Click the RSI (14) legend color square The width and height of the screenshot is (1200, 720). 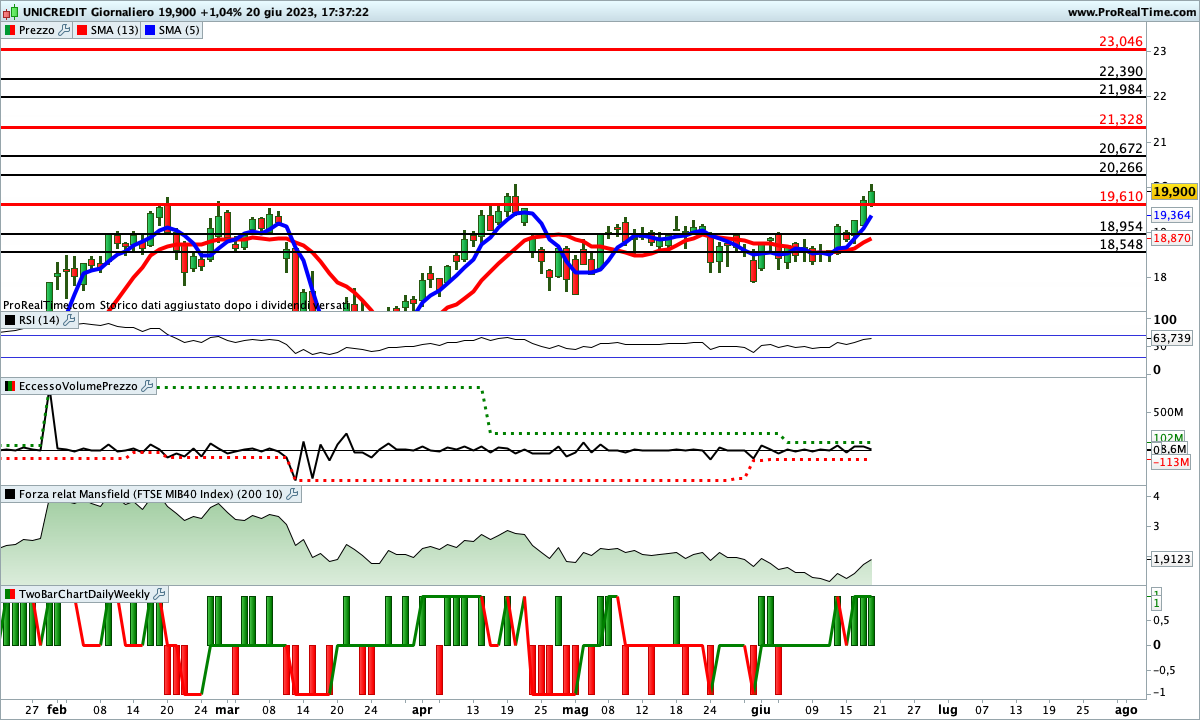click(10, 320)
